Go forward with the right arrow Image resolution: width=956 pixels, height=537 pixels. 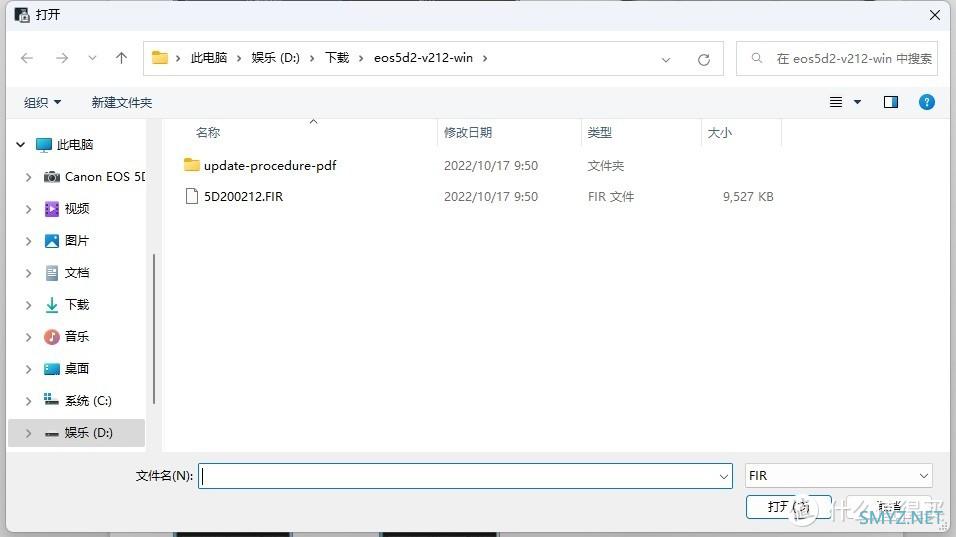(62, 58)
